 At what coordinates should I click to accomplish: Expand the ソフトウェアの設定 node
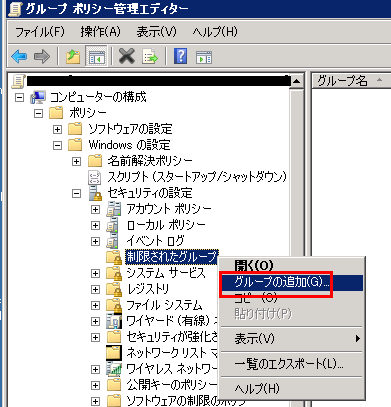(58, 129)
